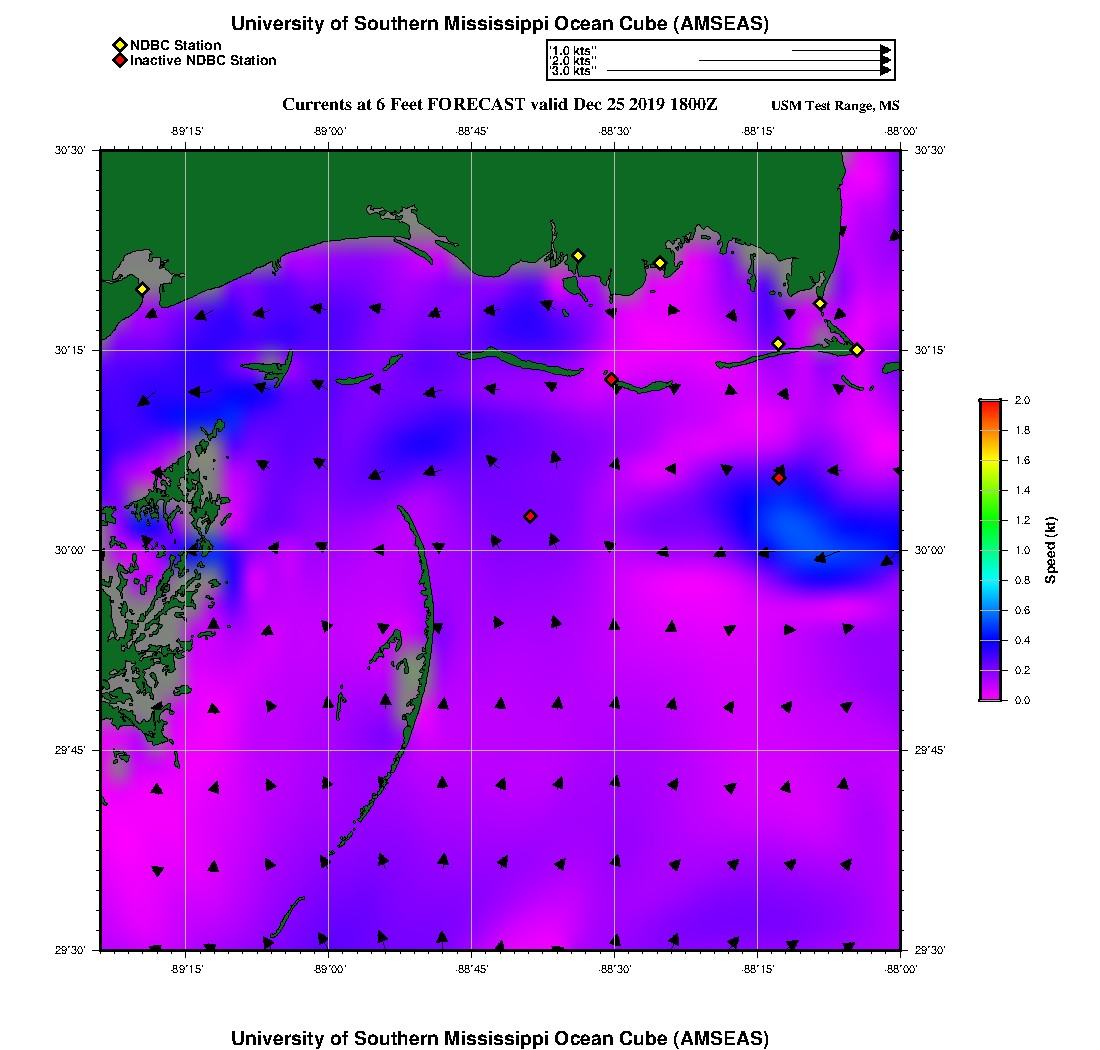Click red inactive marker on the 88°30' line

[x=611, y=379]
